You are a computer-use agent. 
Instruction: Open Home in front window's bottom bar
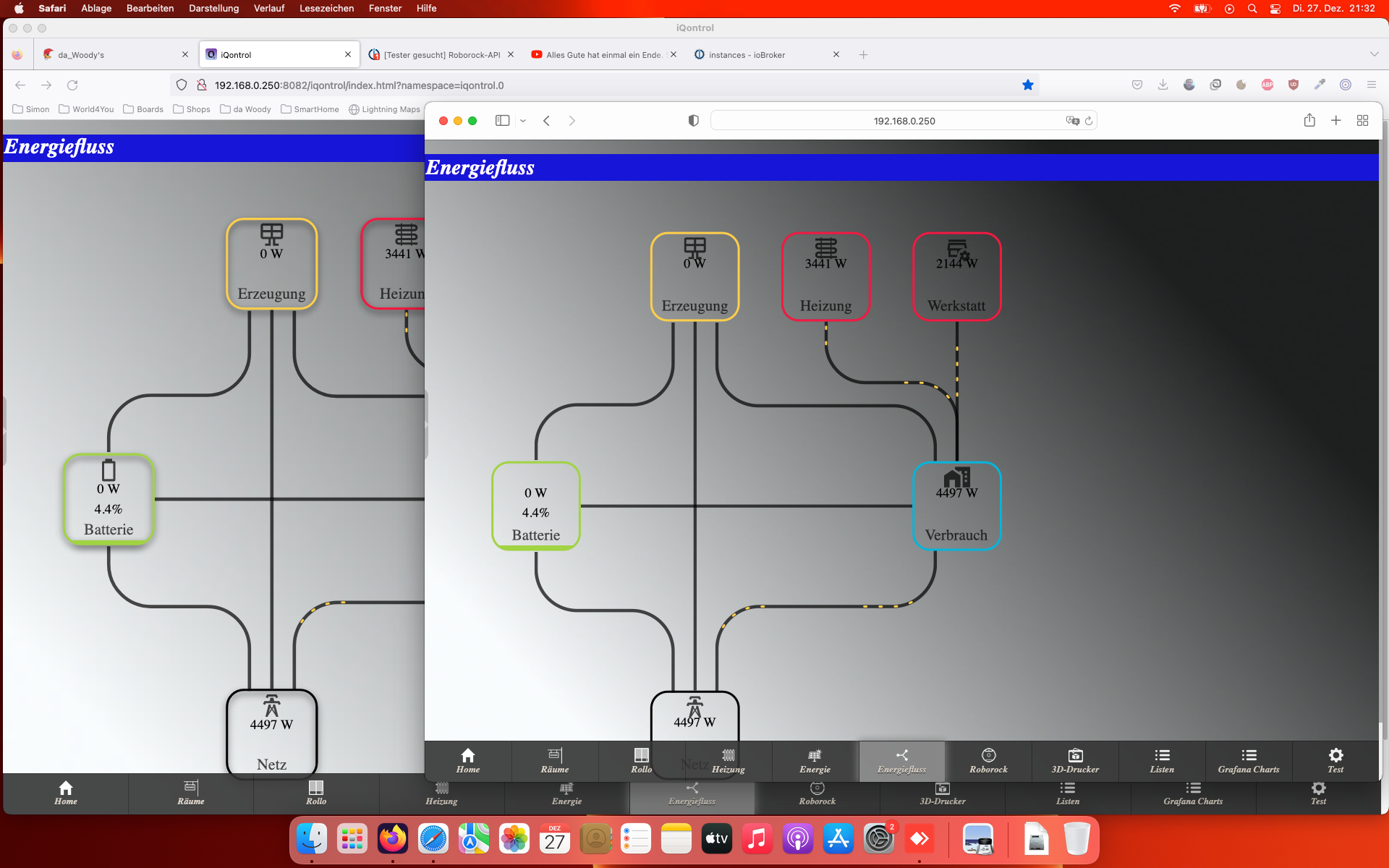tap(468, 761)
